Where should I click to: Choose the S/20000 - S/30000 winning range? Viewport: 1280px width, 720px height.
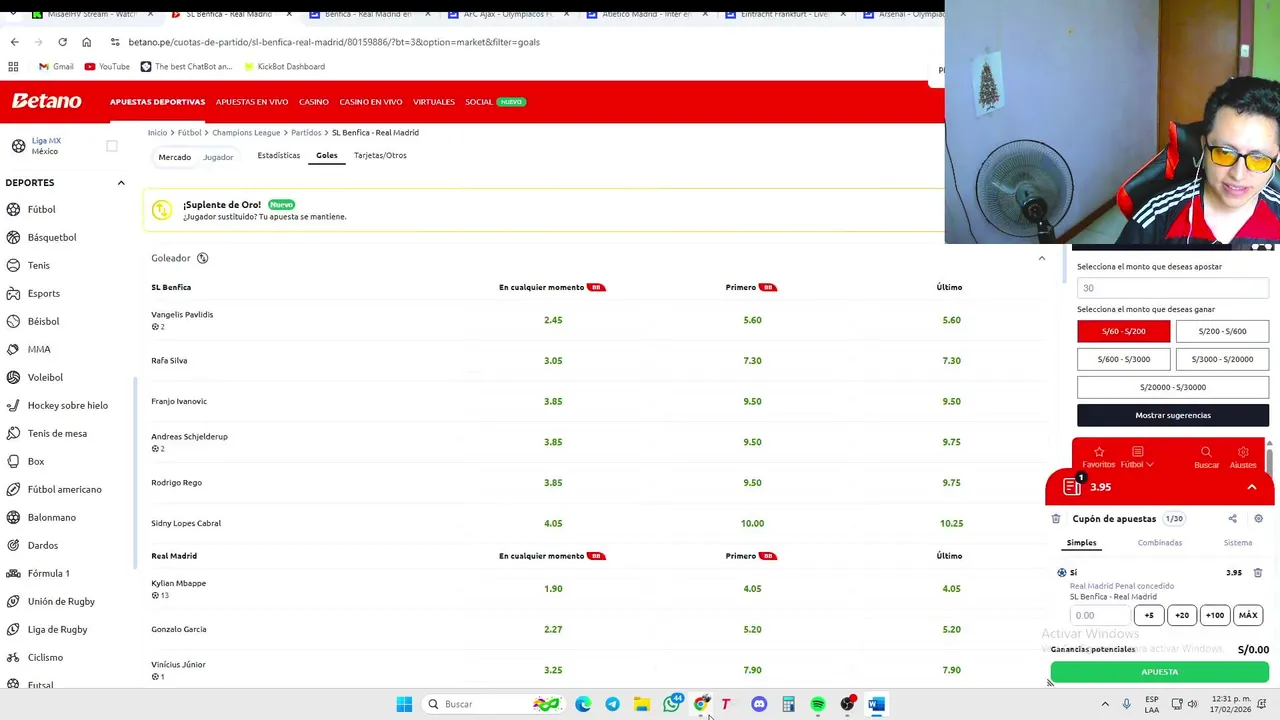click(x=1173, y=387)
